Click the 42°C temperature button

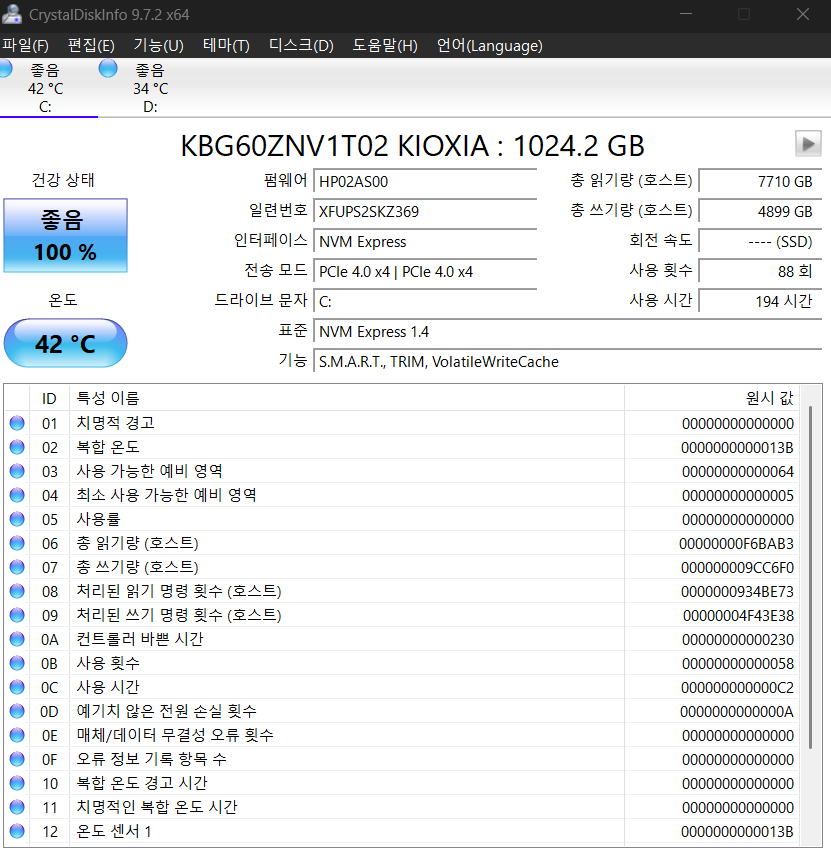pos(65,343)
